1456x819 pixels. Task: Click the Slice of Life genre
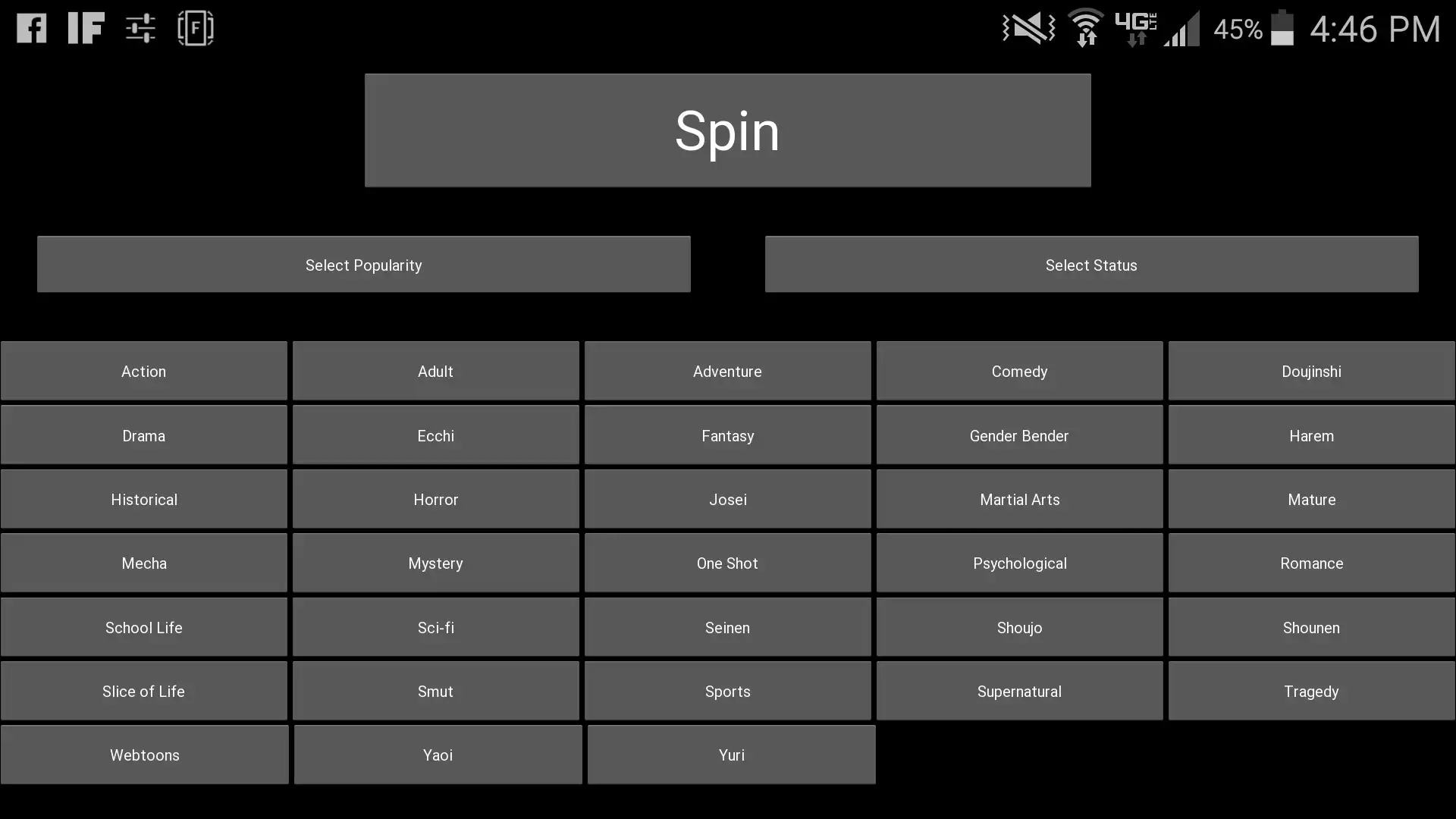click(x=143, y=691)
